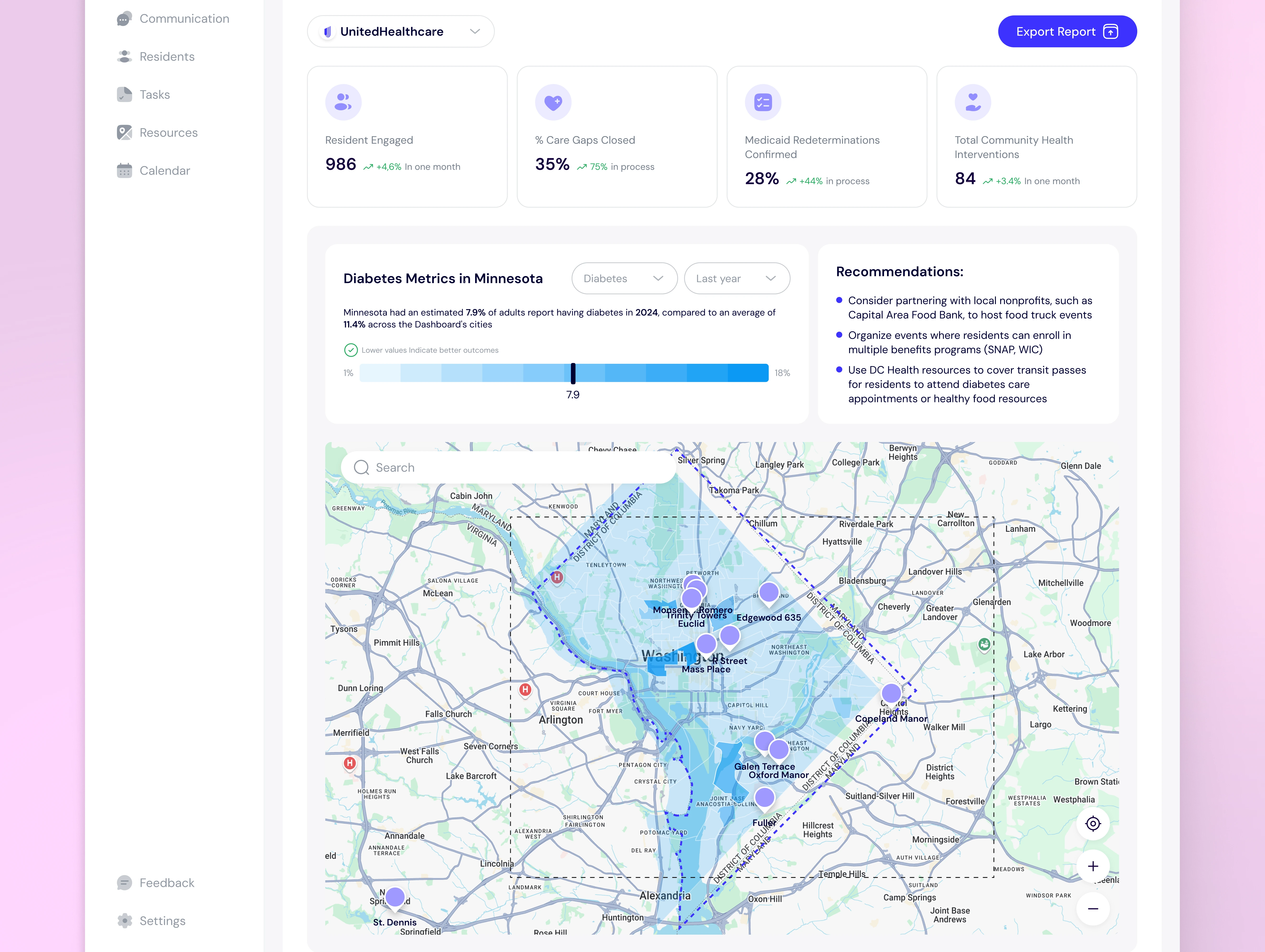Open Settings from the sidebar

click(x=151, y=920)
